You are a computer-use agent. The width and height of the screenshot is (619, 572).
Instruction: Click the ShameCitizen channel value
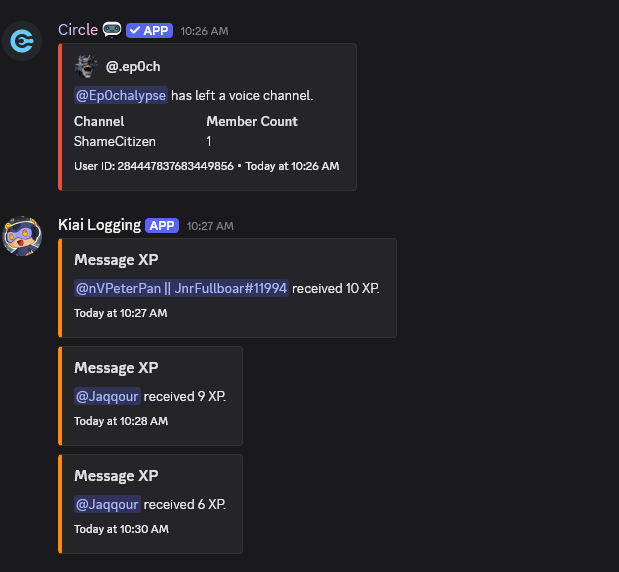click(x=115, y=141)
